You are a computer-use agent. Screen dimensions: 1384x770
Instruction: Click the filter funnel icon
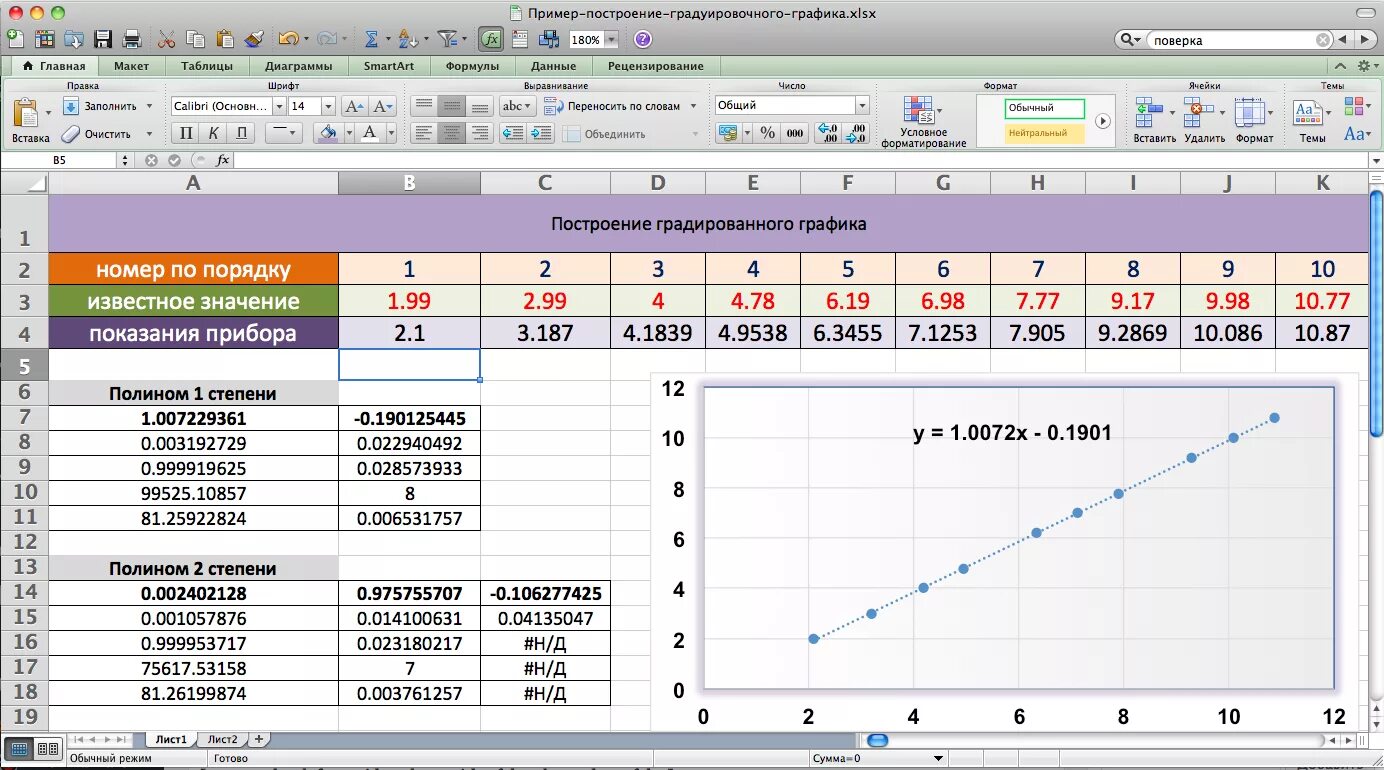[x=447, y=39]
